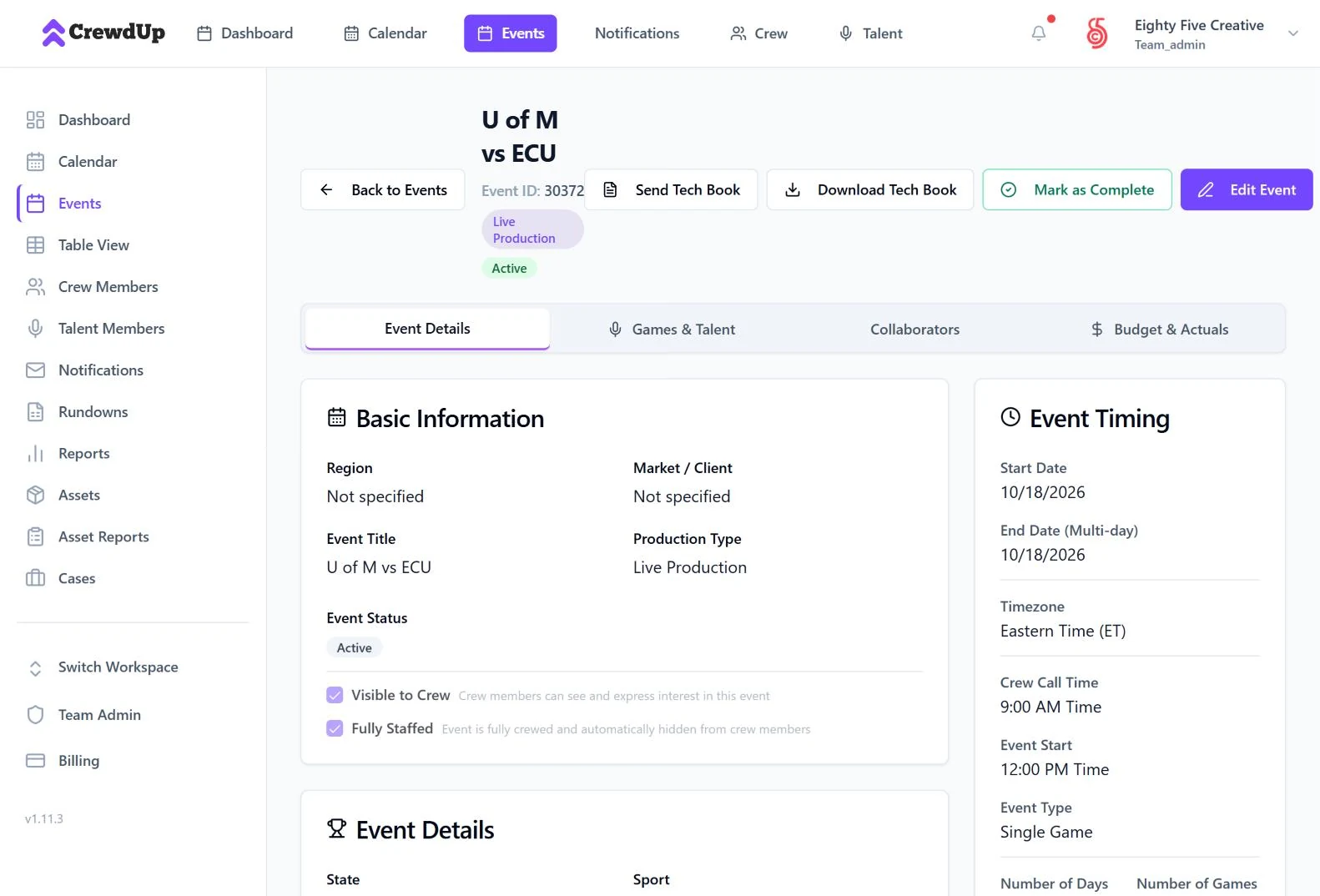Click the Budget & Actuals dollar icon
1320x896 pixels.
coord(1097,330)
